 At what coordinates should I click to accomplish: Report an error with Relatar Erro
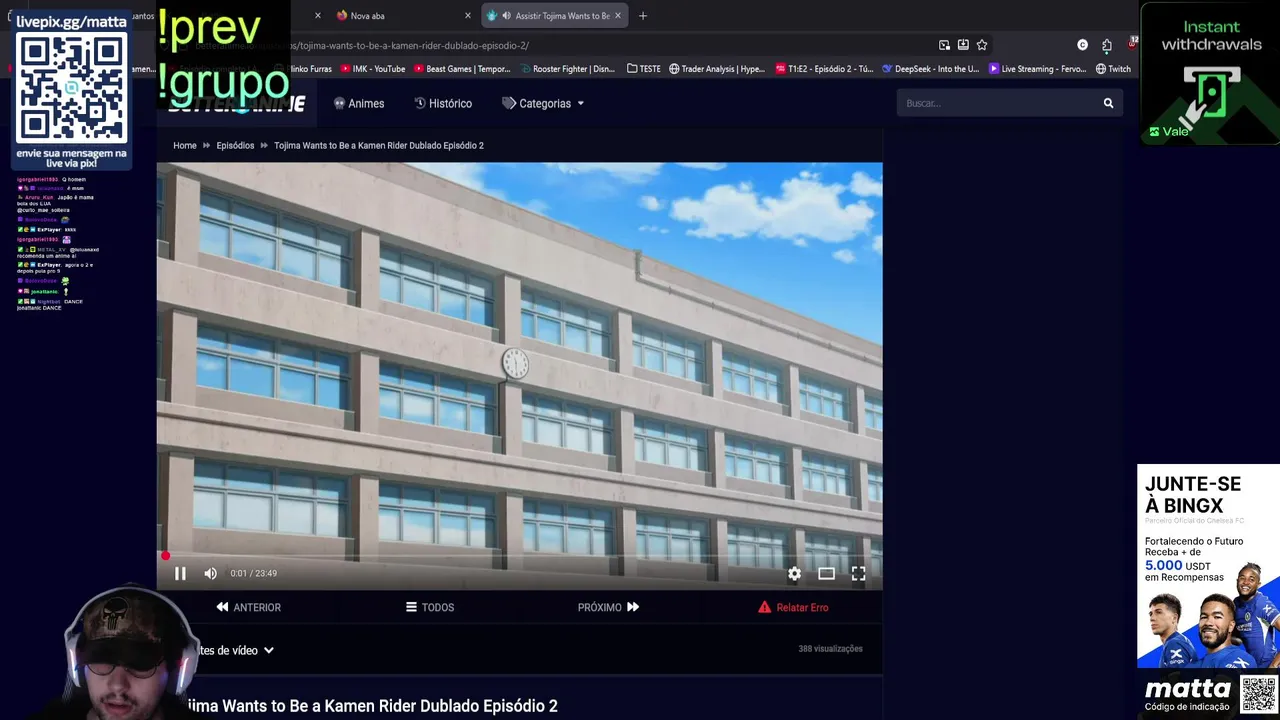(793, 607)
